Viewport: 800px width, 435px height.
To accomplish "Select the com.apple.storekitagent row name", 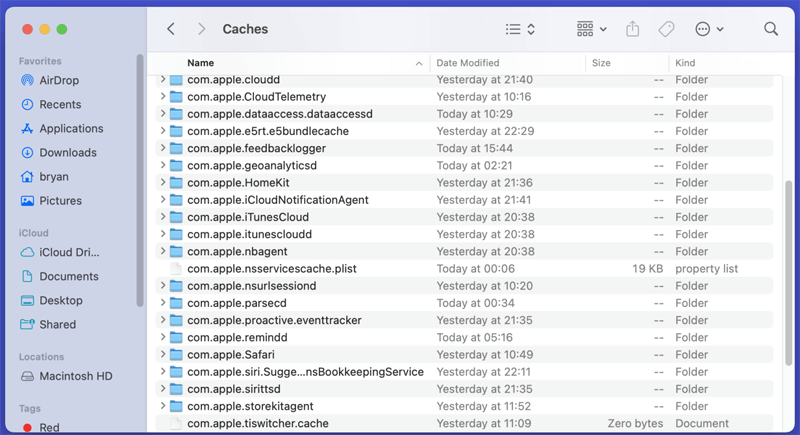I will (250, 406).
